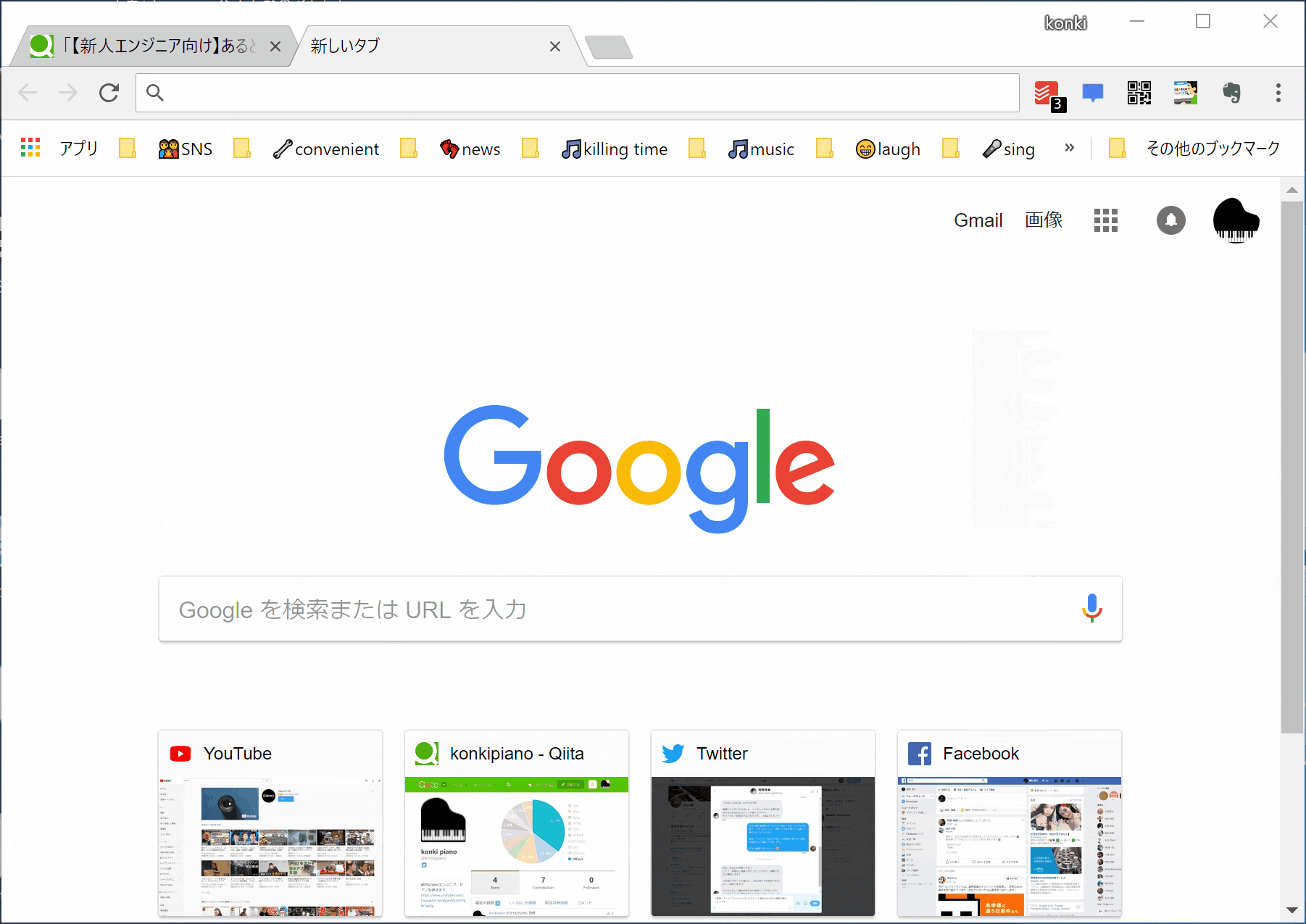Open the folder between laugh and sing
The height and width of the screenshot is (924, 1306).
(951, 149)
